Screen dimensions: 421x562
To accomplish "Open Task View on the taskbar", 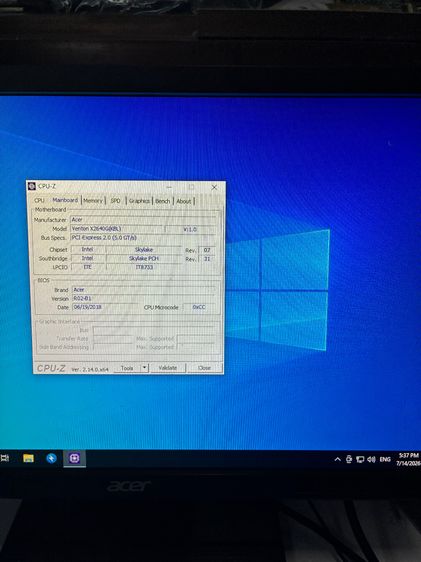I will (5, 458).
